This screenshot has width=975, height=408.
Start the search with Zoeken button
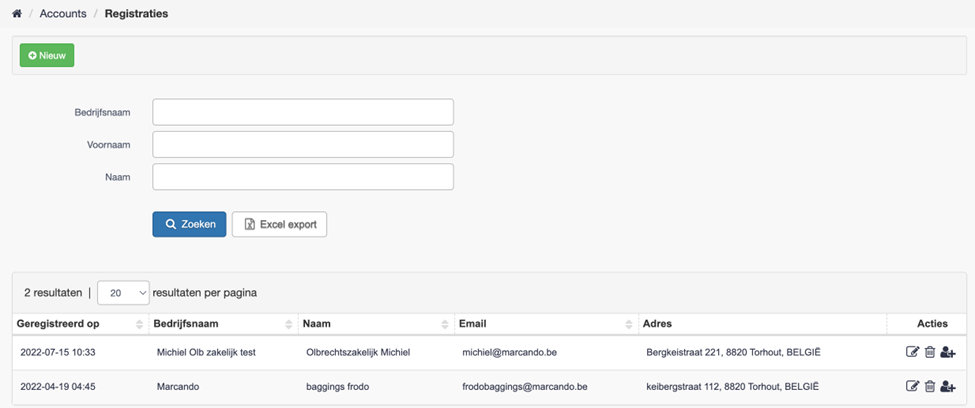(189, 225)
